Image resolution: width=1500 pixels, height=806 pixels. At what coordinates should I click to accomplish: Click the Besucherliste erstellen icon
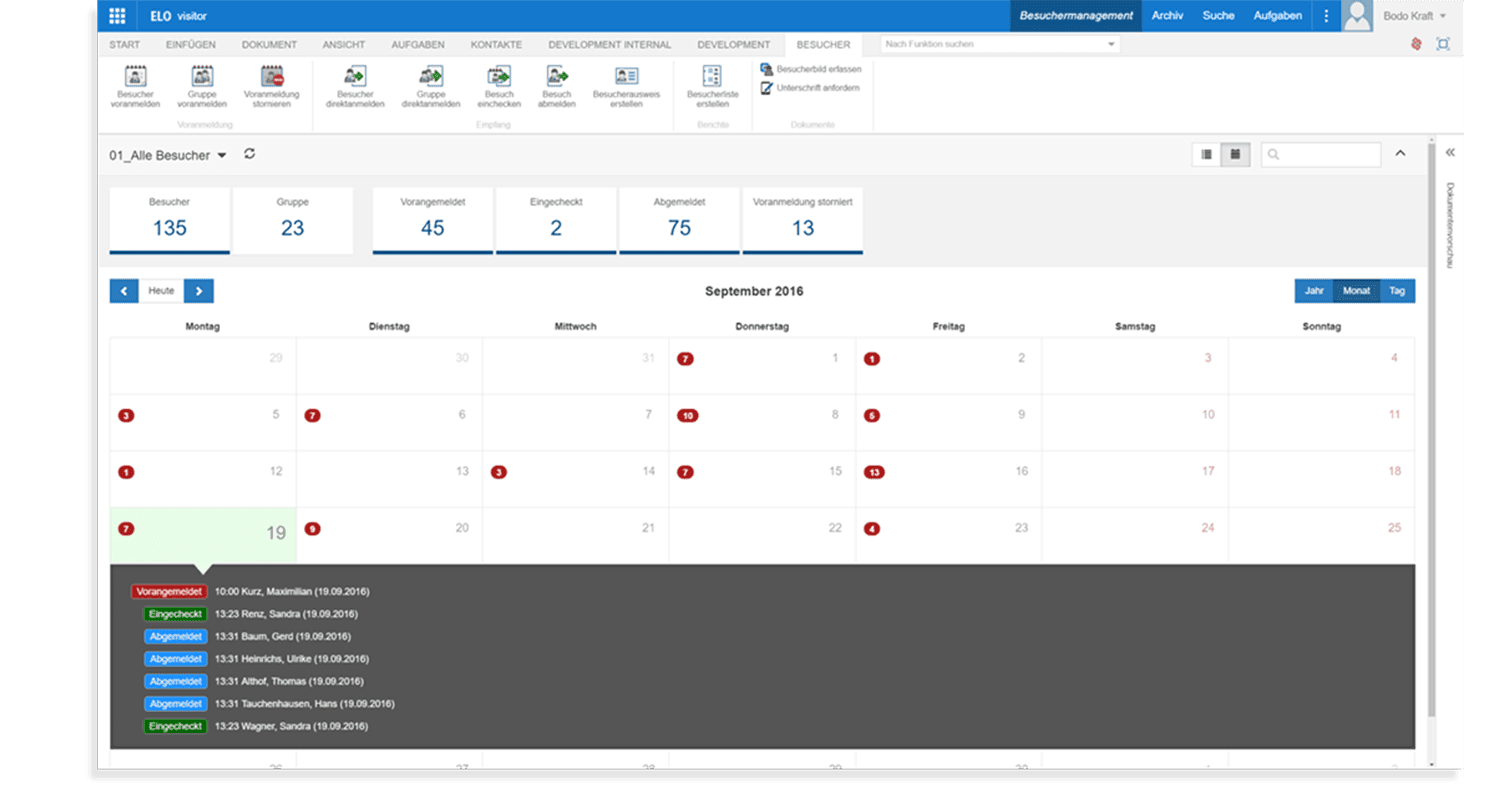[712, 77]
